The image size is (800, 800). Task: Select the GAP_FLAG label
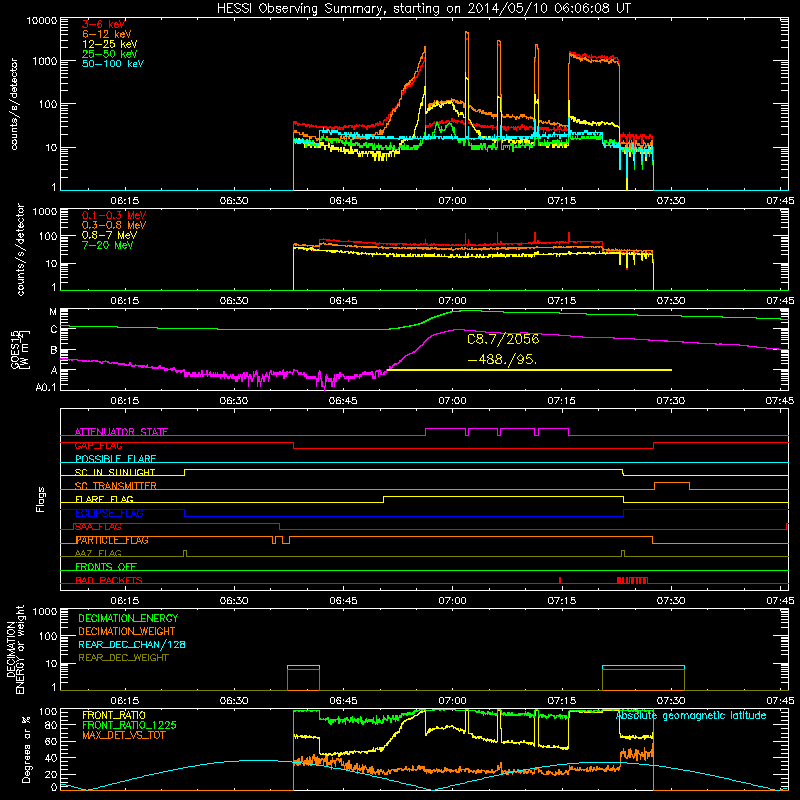[x=98, y=445]
